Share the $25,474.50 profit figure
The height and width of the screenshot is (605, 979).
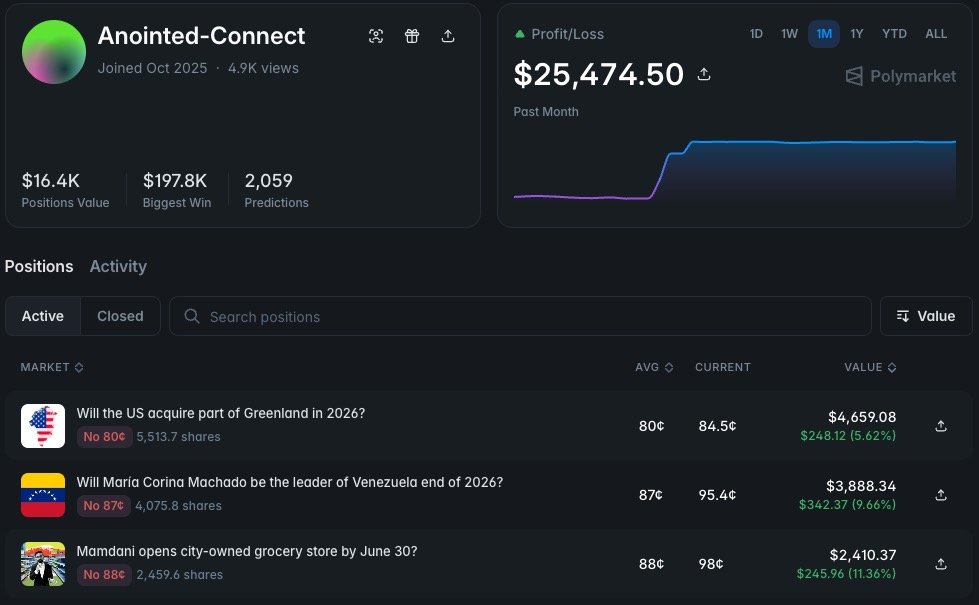(x=704, y=74)
